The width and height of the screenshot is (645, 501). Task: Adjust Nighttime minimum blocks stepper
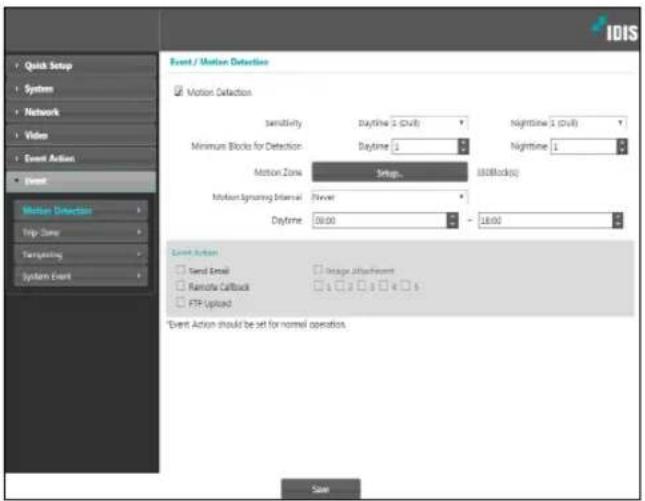[622, 146]
